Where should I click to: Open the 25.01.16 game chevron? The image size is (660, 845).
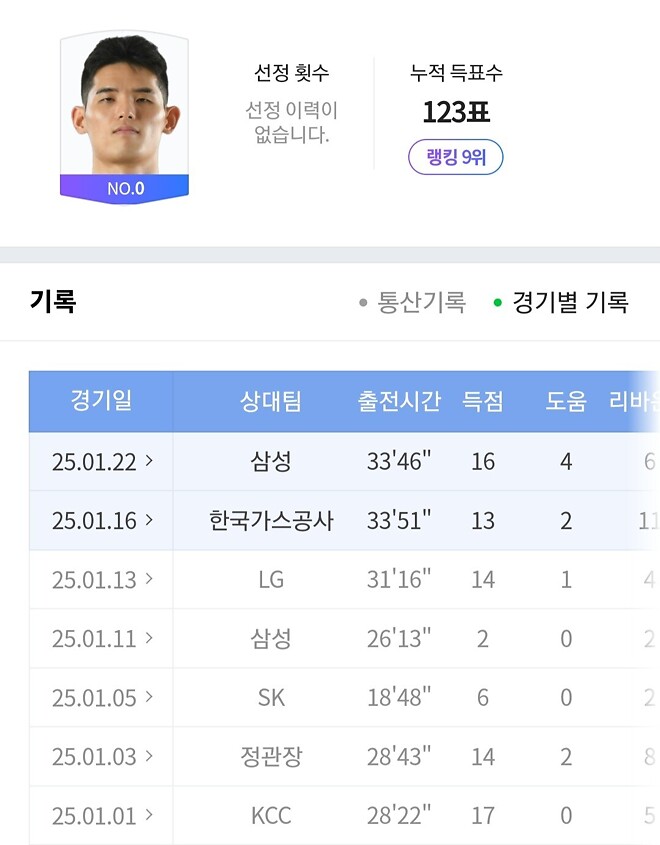pos(149,520)
